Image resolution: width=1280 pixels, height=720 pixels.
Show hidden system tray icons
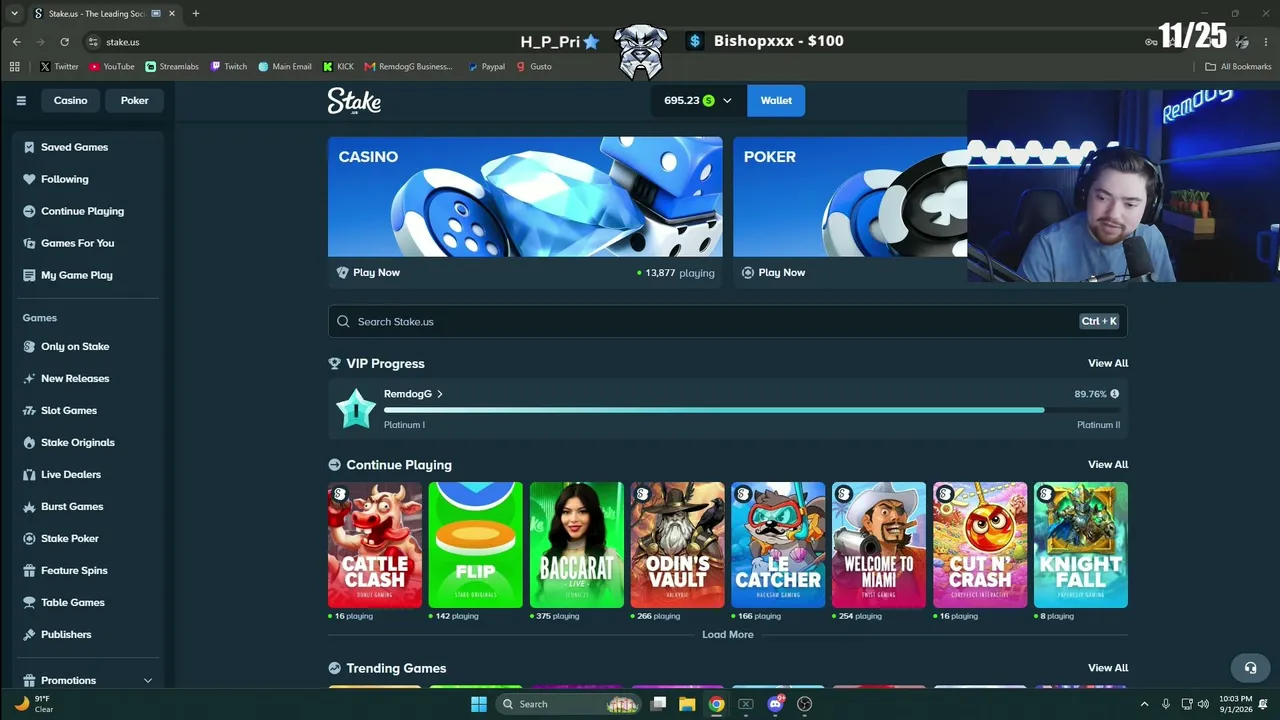click(x=1144, y=704)
